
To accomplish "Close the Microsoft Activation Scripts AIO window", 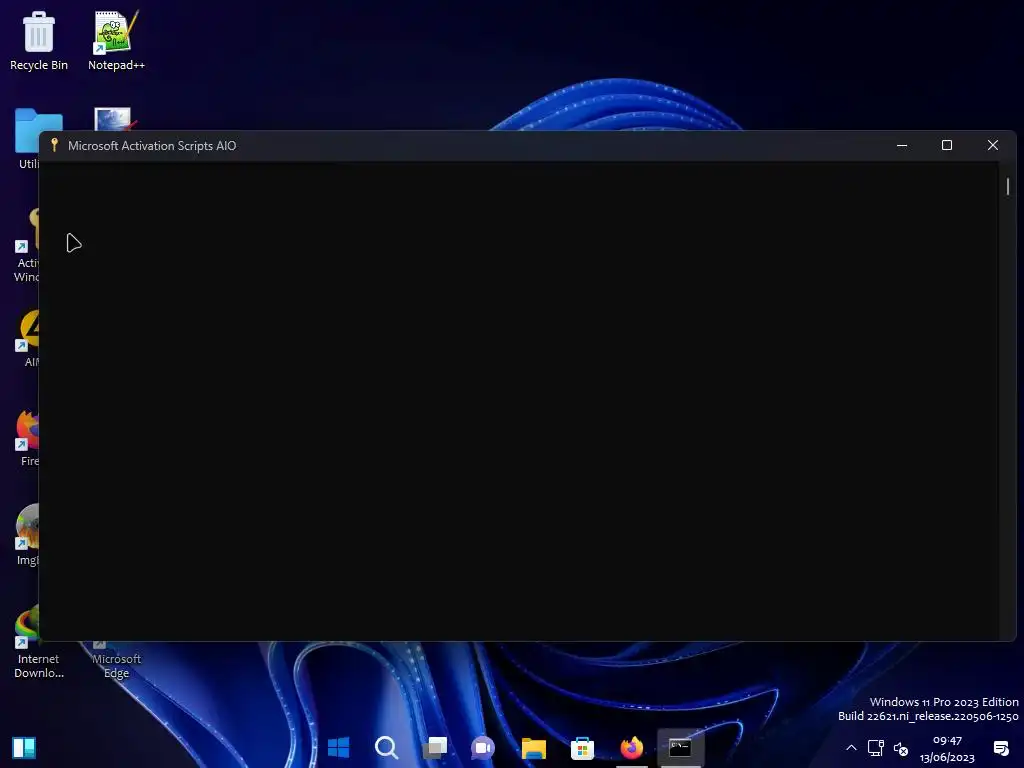I will pos(993,145).
